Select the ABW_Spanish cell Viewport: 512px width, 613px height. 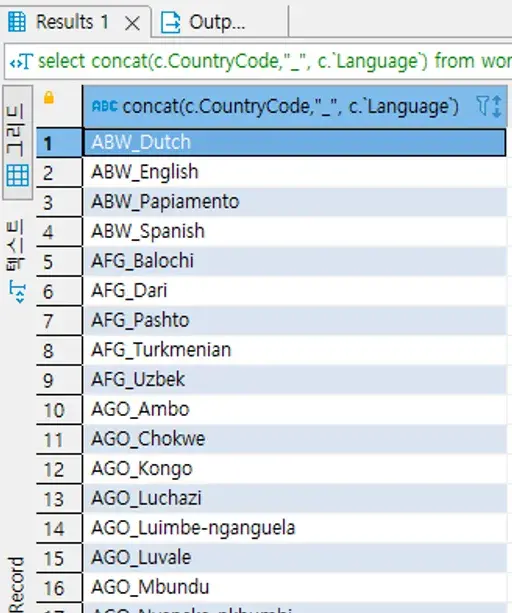(x=295, y=231)
